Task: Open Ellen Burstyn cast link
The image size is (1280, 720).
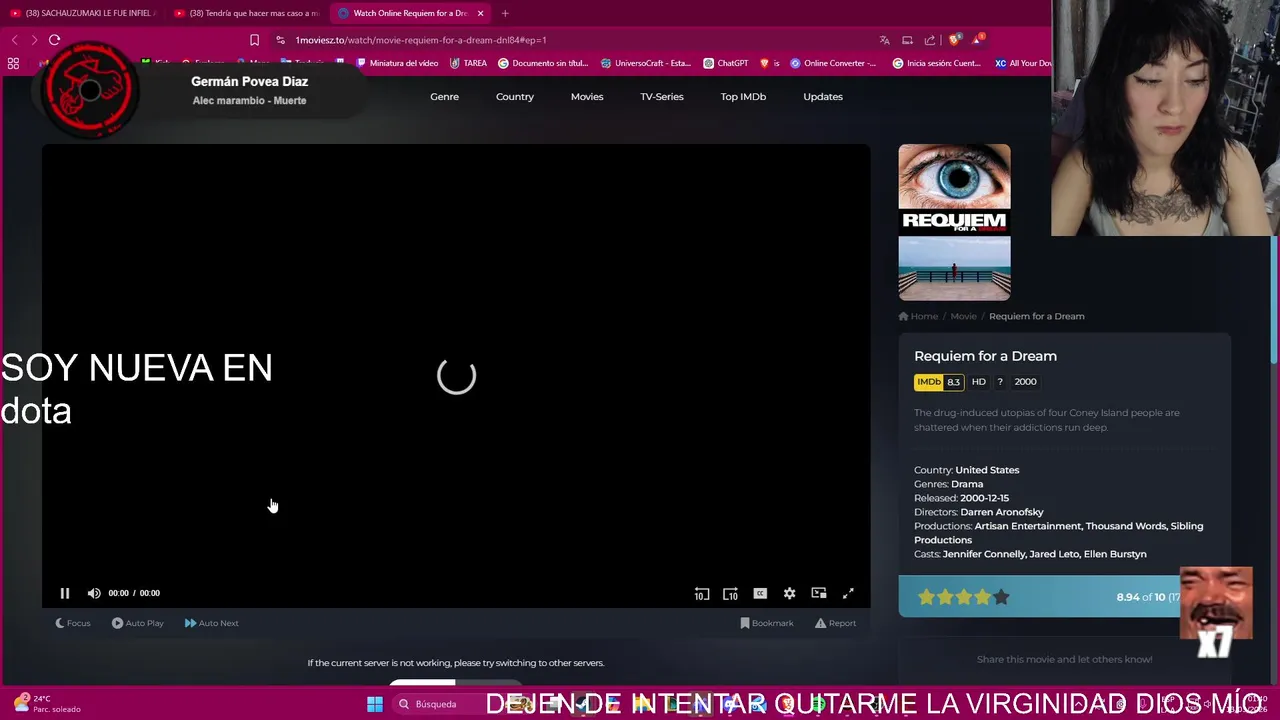Action: coord(1115,554)
